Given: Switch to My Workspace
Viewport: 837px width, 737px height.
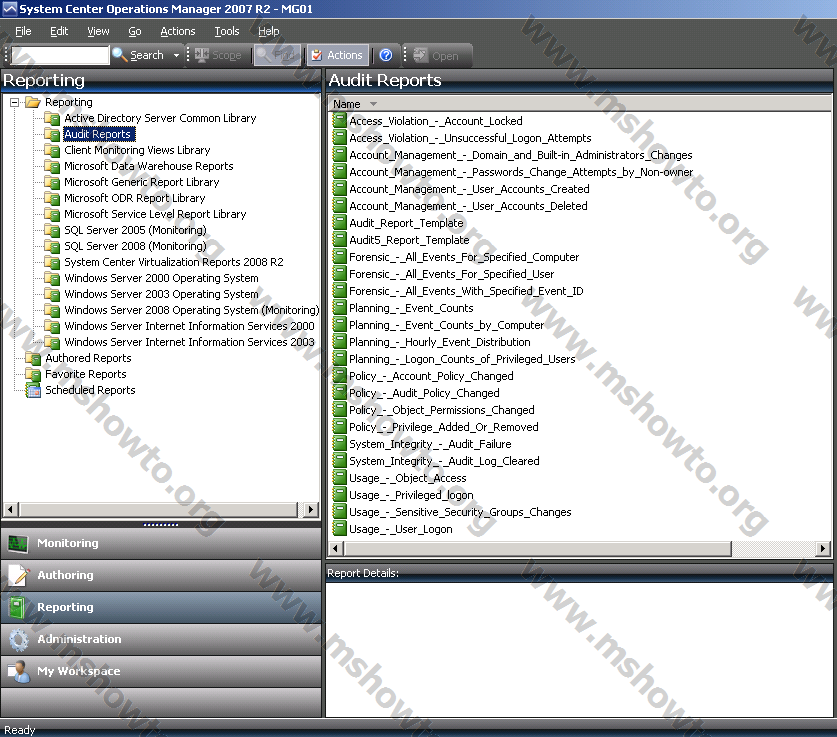Looking at the screenshot, I should click(x=161, y=671).
